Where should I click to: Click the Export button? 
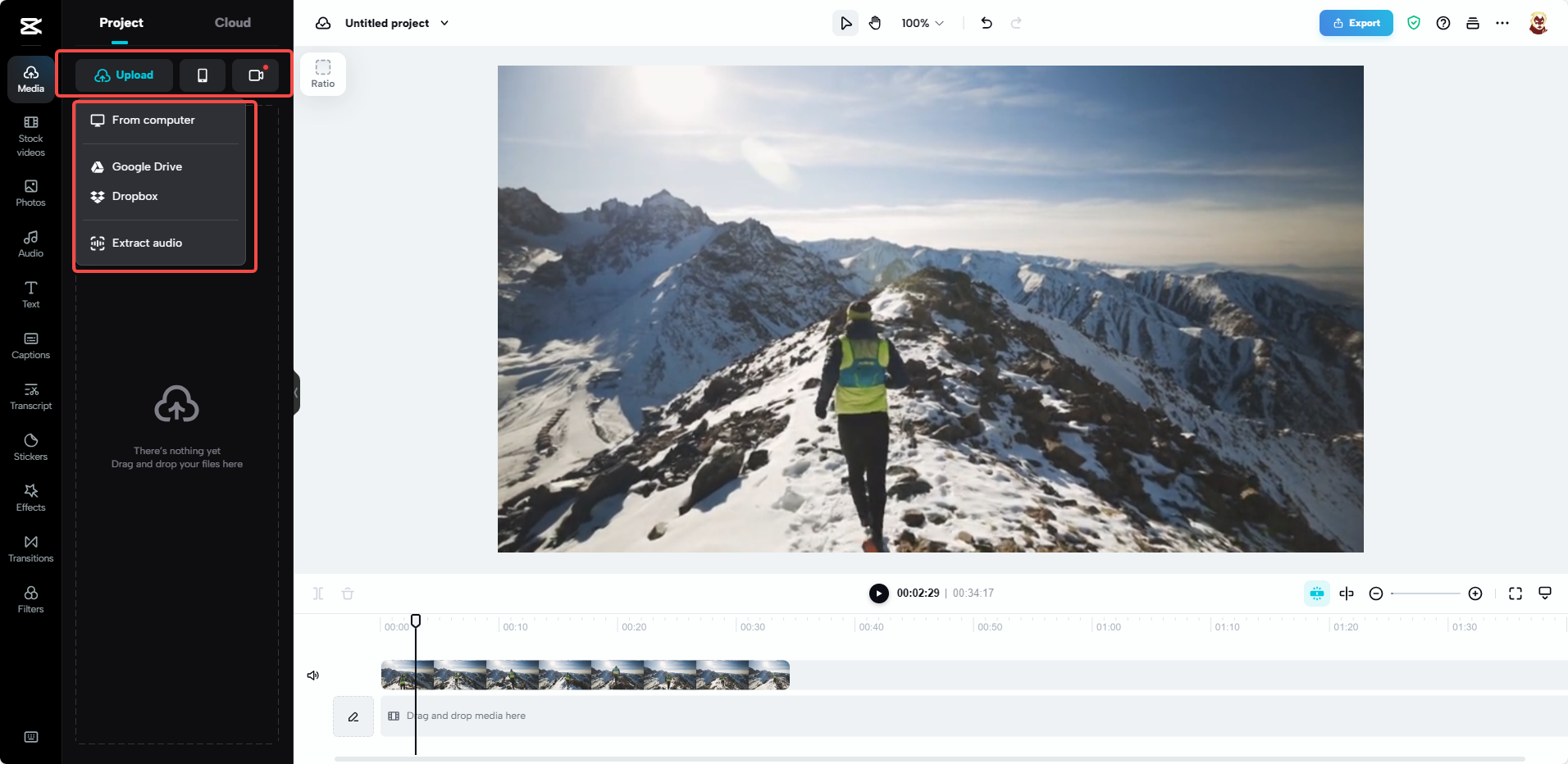coord(1356,23)
